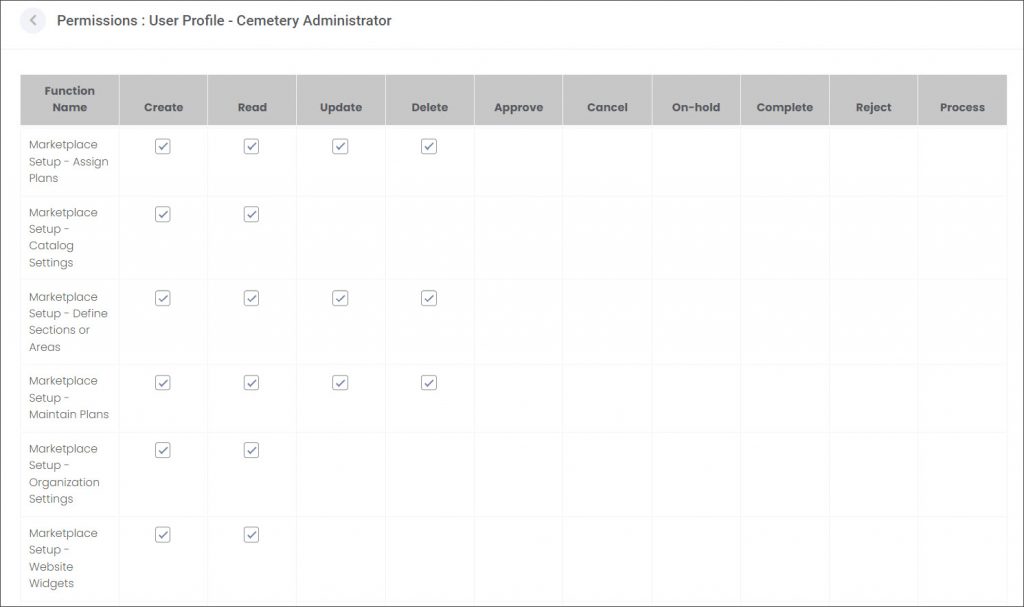Select the 'Marketplace Setup - Organization Settings' label
The width and height of the screenshot is (1024, 607).
pos(64,474)
